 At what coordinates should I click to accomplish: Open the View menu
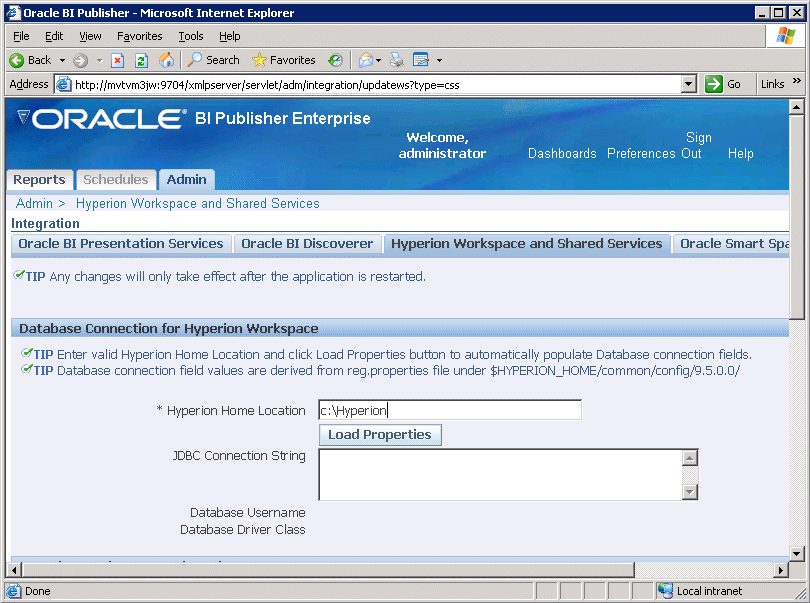pyautogui.click(x=90, y=36)
